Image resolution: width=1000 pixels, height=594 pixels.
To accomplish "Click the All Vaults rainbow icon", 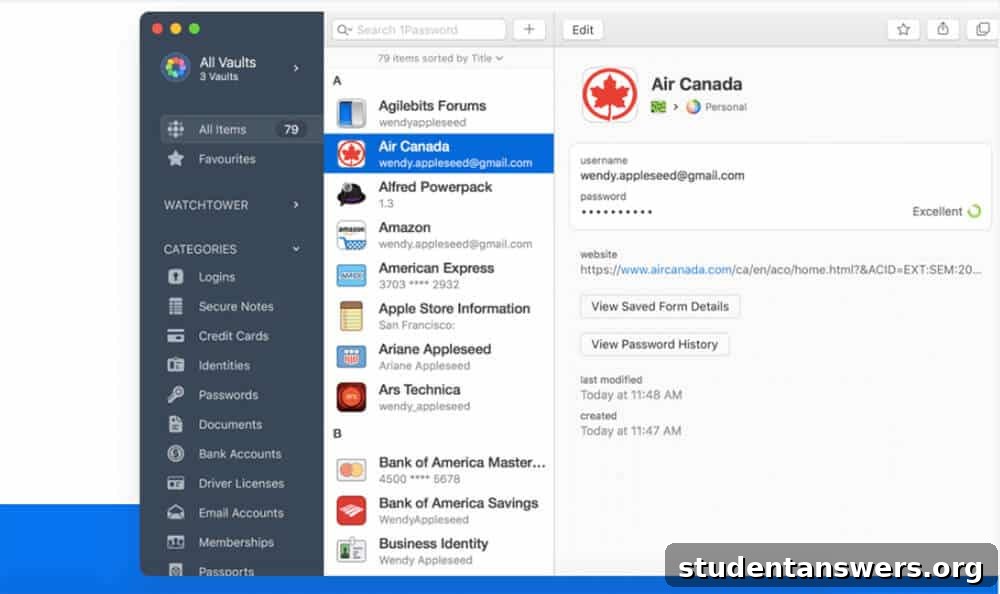I will 175,68.
